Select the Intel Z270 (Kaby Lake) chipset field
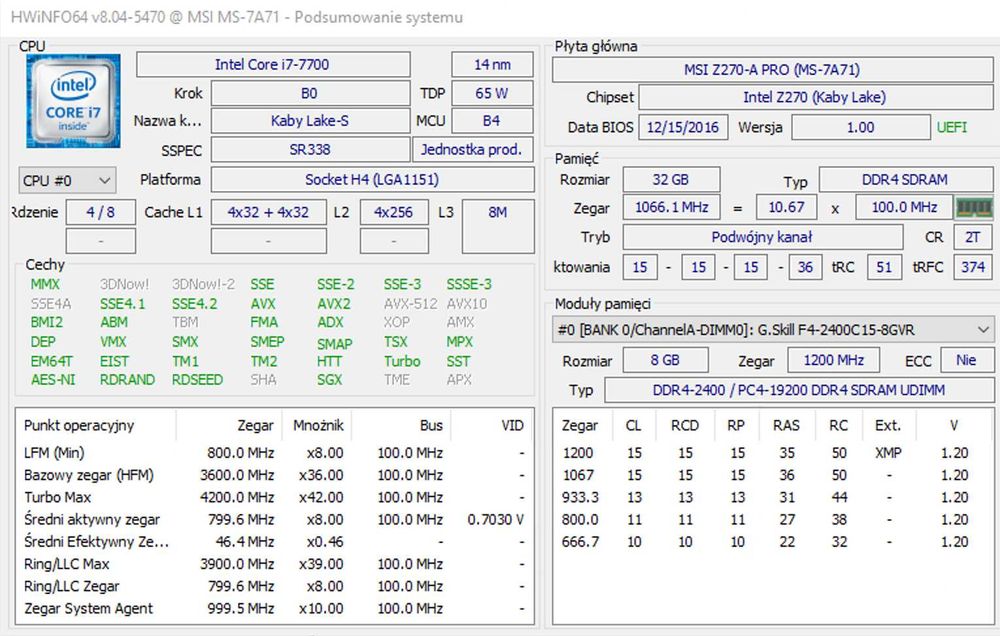 [x=816, y=97]
